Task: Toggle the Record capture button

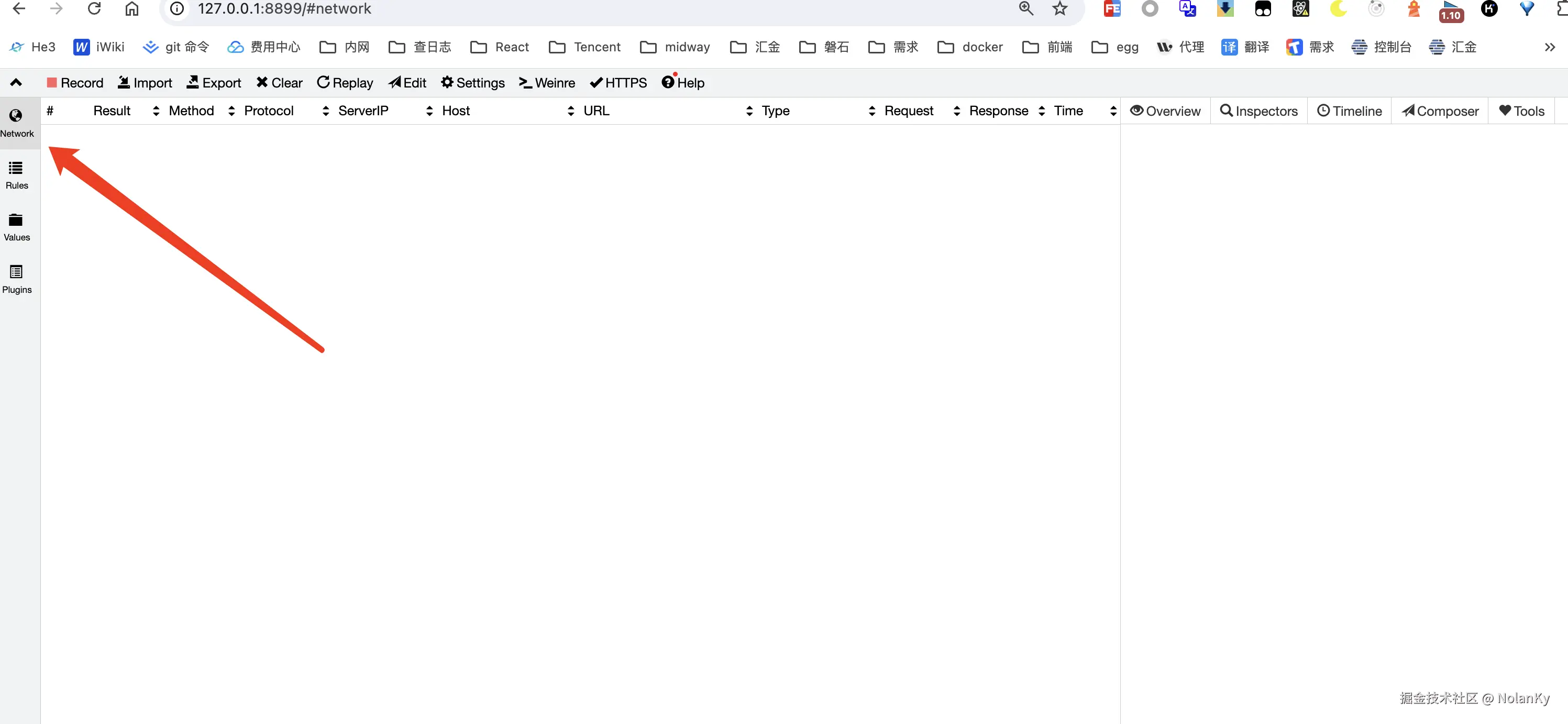Action: [75, 83]
